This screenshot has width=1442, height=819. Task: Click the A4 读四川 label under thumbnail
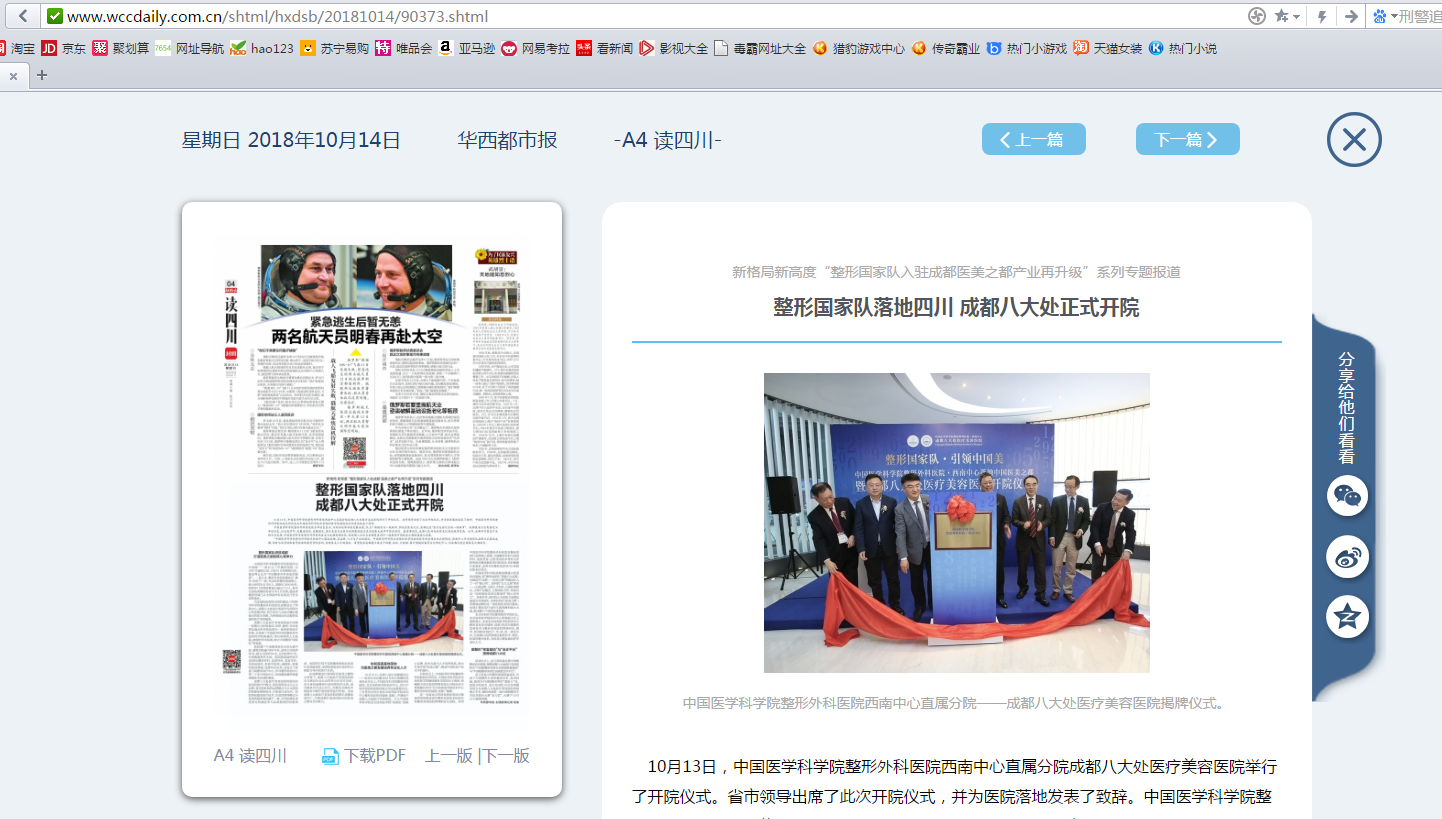click(250, 756)
